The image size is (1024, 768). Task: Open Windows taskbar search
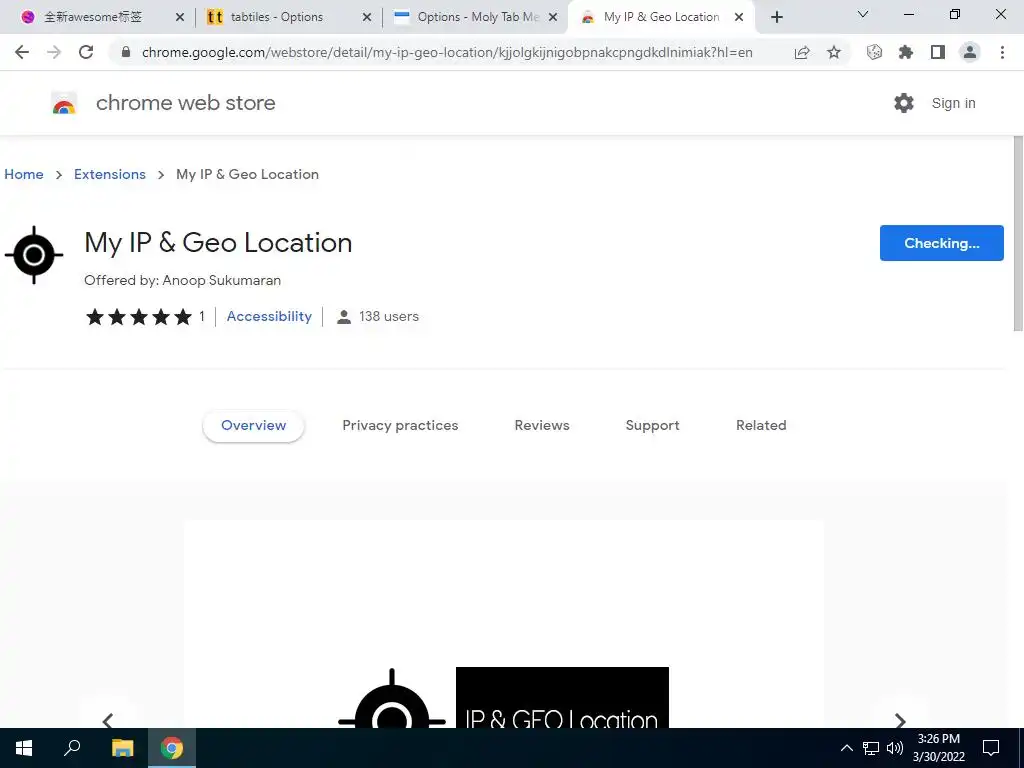coord(72,748)
